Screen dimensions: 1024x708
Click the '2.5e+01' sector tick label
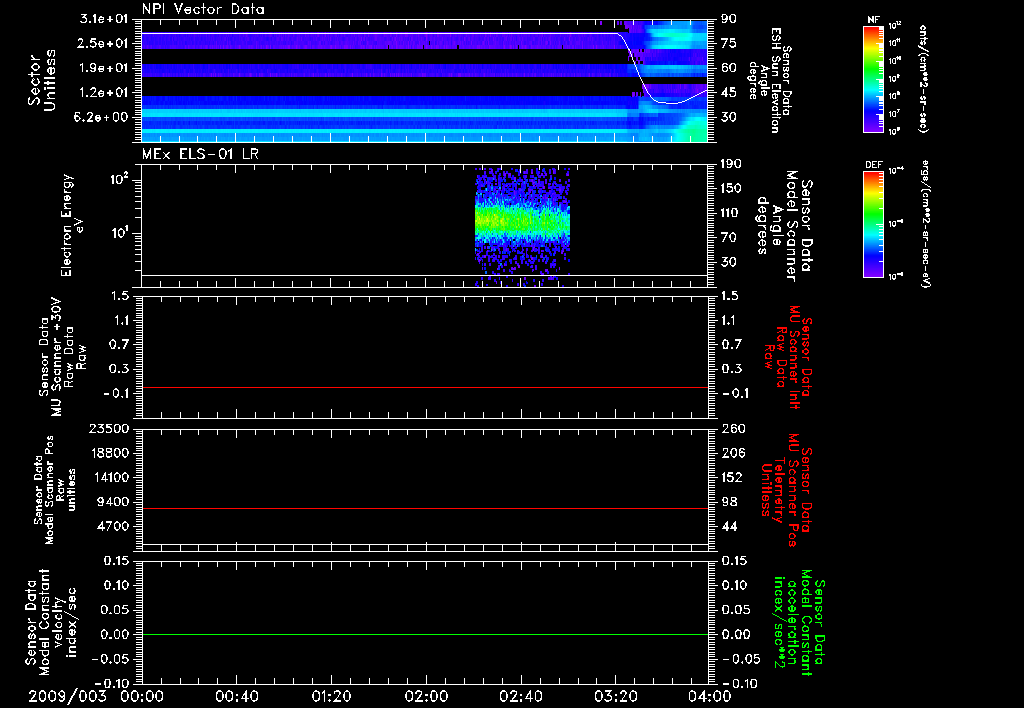(104, 44)
